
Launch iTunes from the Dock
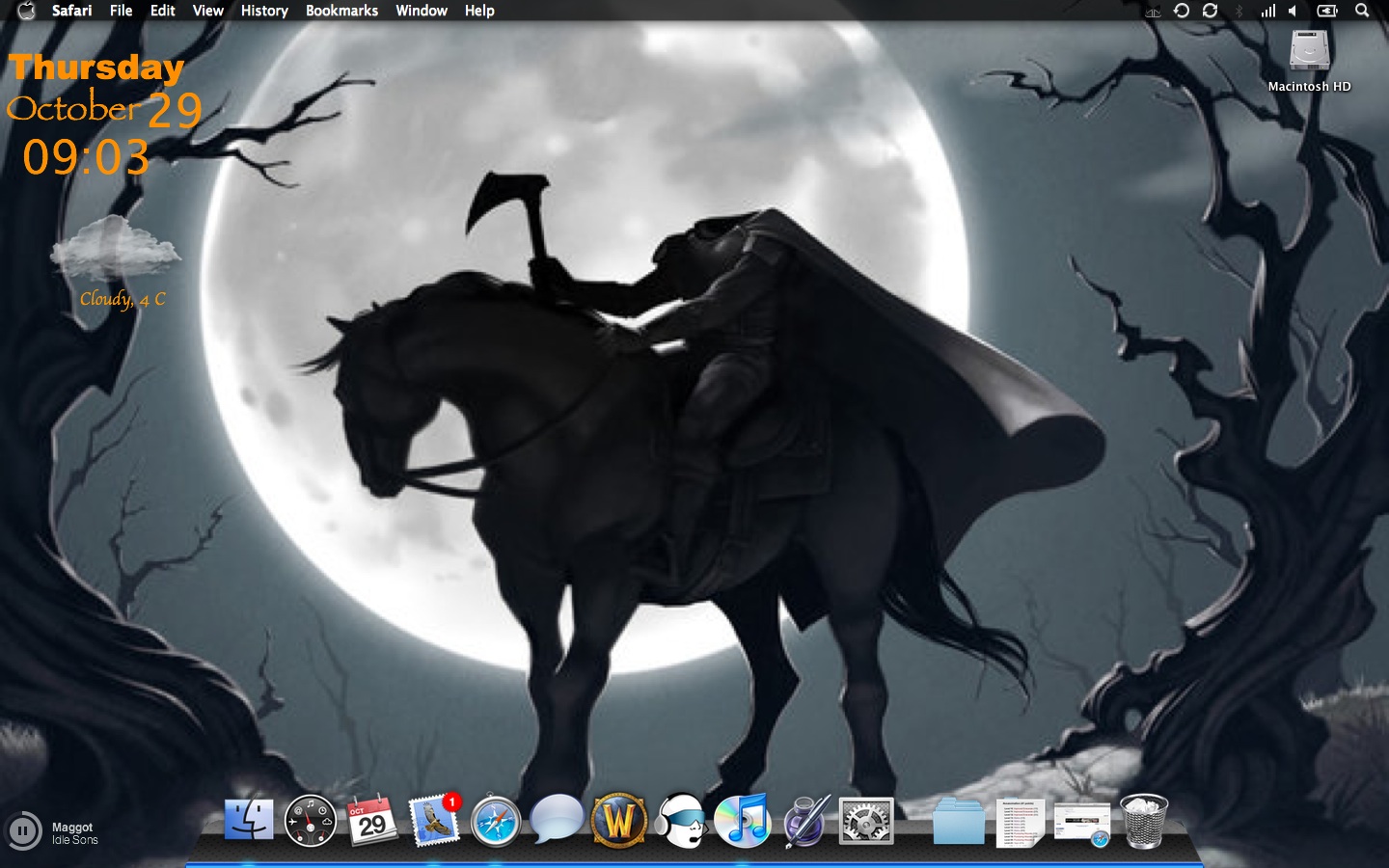click(742, 821)
